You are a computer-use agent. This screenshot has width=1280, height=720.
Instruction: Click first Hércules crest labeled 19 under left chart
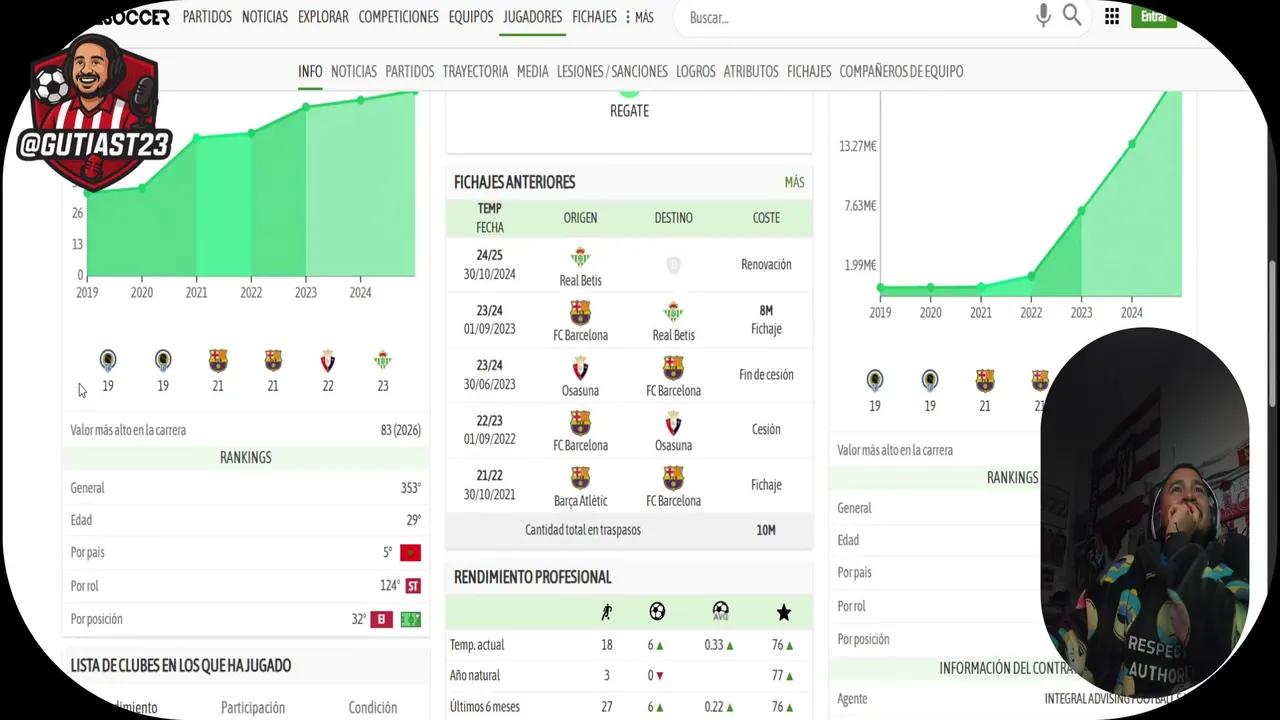pos(108,361)
